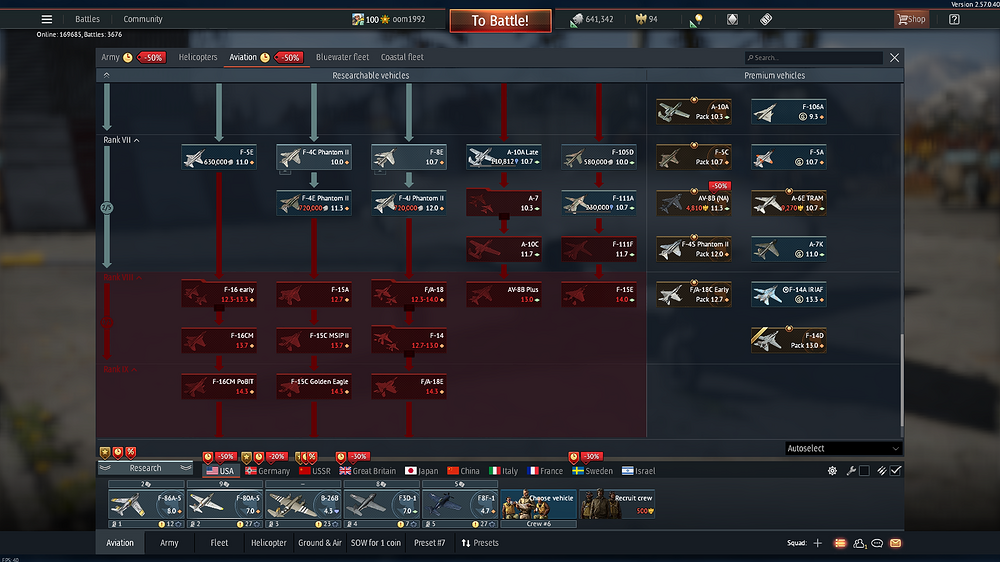Toggle the checkbox next to the wrench icon
Image resolution: width=1000 pixels, height=562 pixels.
point(864,471)
